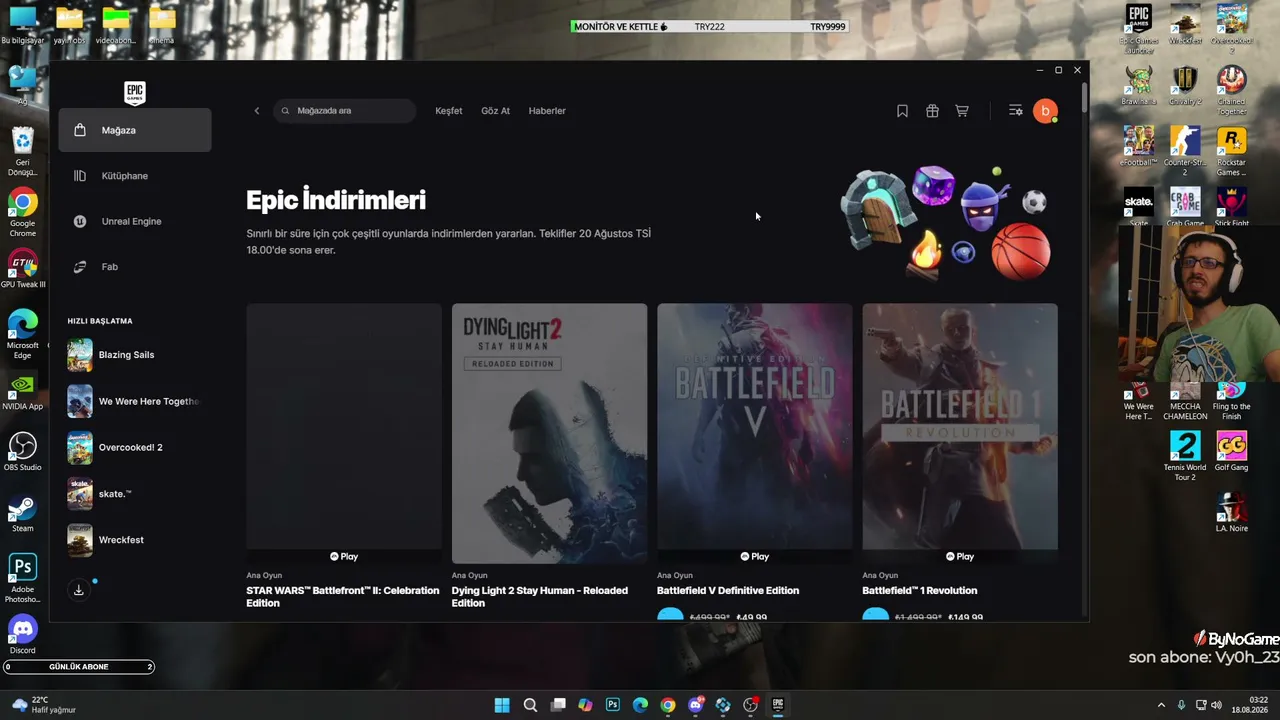Image resolution: width=1280 pixels, height=720 pixels.
Task: Open Brawlhalla desktop shortcut
Action: (x=1139, y=85)
